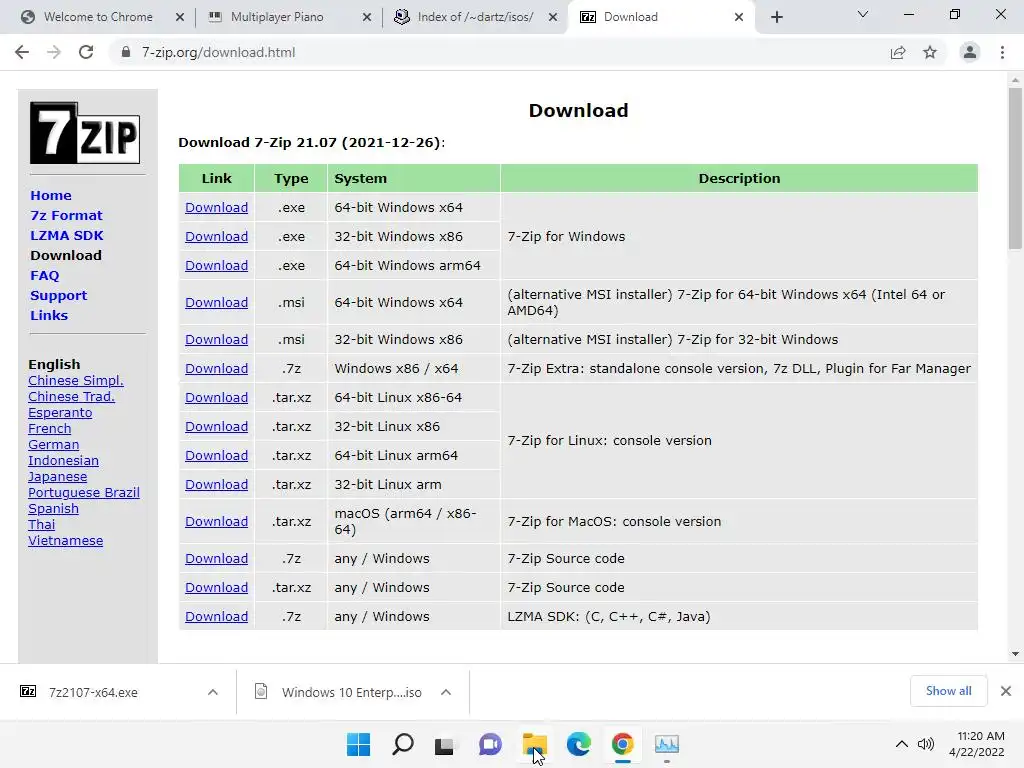Switch language to Chinese Simpl.
1024x768 pixels.
pos(76,381)
